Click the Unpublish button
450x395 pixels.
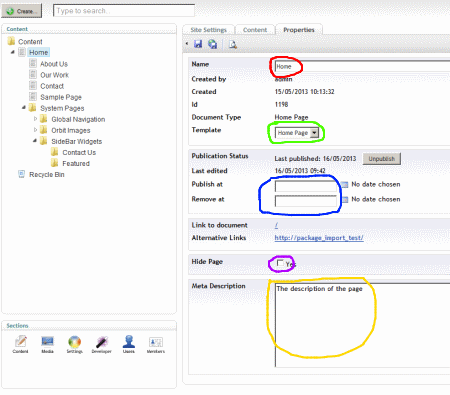point(382,159)
